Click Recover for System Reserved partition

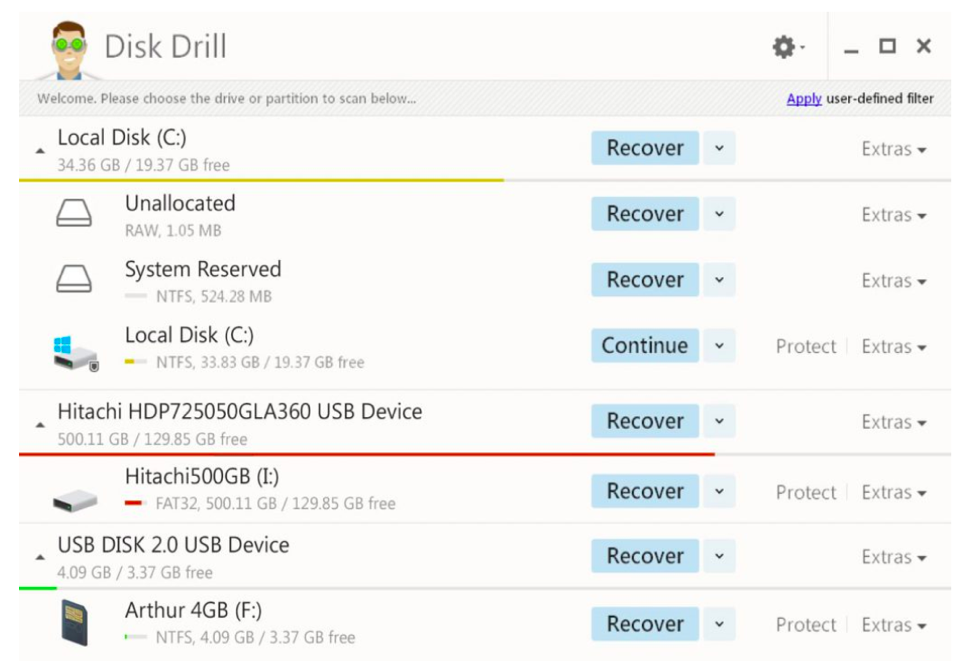[x=645, y=279]
